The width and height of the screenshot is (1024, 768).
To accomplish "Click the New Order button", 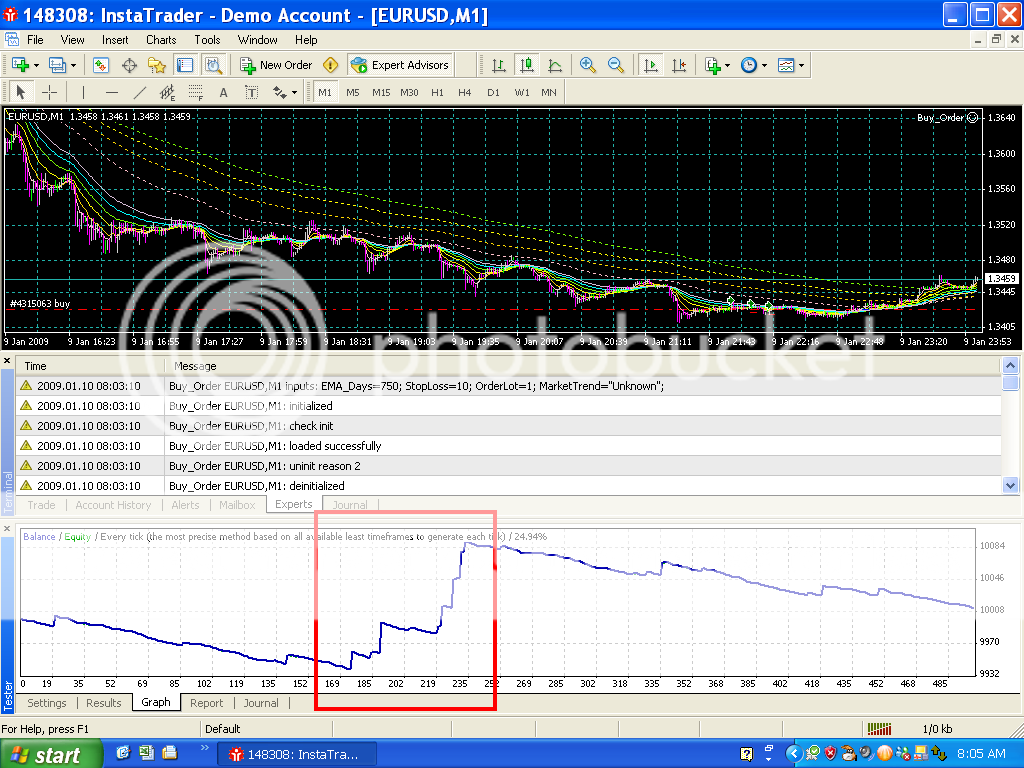I will (275, 65).
